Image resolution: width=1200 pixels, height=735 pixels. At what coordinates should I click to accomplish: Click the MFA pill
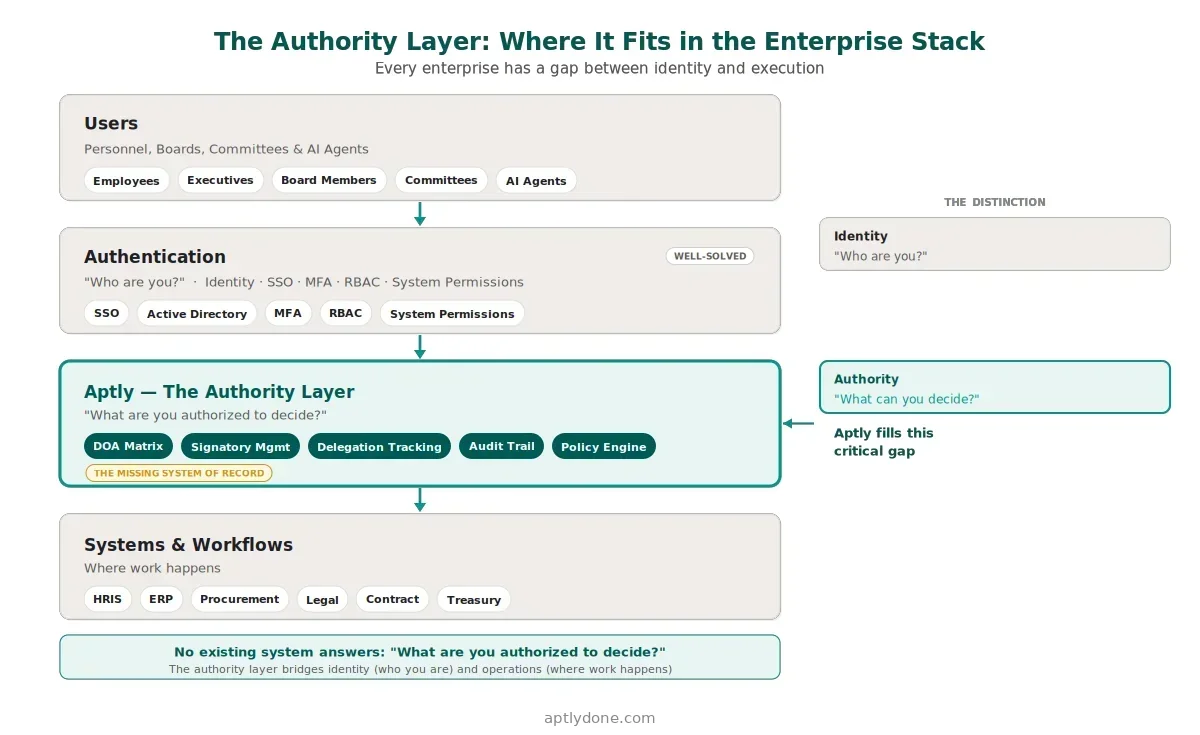point(288,313)
